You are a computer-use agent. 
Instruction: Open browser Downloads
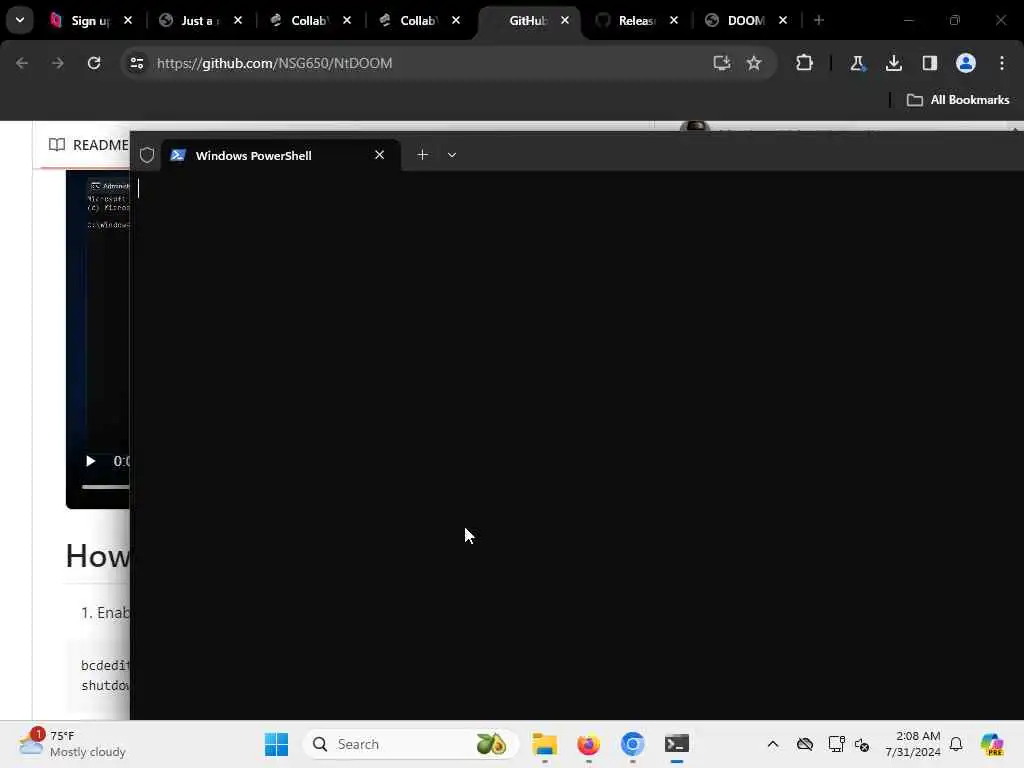click(893, 63)
